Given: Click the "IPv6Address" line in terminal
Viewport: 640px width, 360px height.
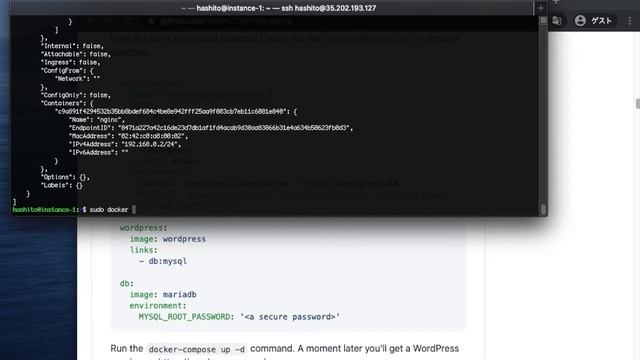Looking at the screenshot, I should tap(98, 152).
